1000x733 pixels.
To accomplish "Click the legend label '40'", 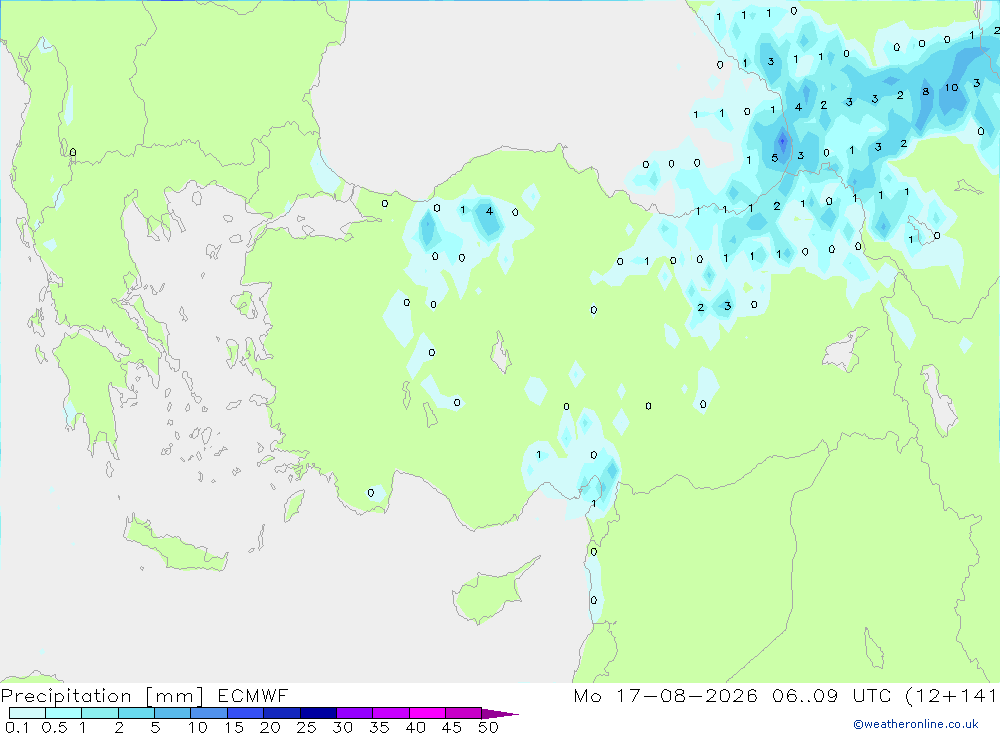I will 416,727.
